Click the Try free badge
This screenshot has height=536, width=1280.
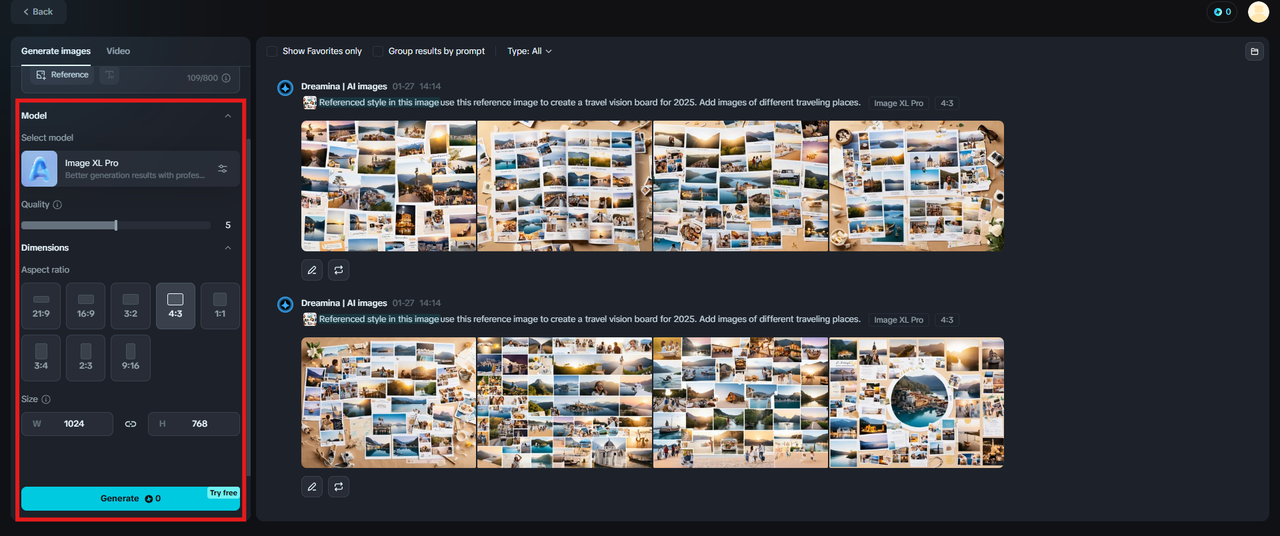(x=223, y=493)
